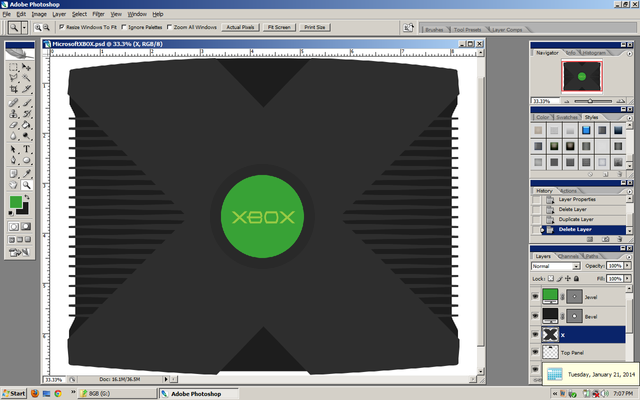Select the Clone Stamp tool
640x400 pixels.
[13, 113]
